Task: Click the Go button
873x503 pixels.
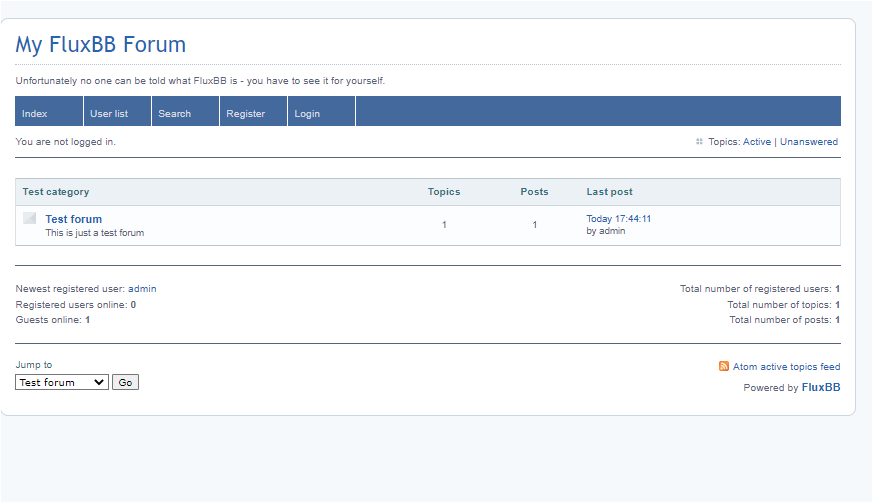Action: tap(125, 382)
